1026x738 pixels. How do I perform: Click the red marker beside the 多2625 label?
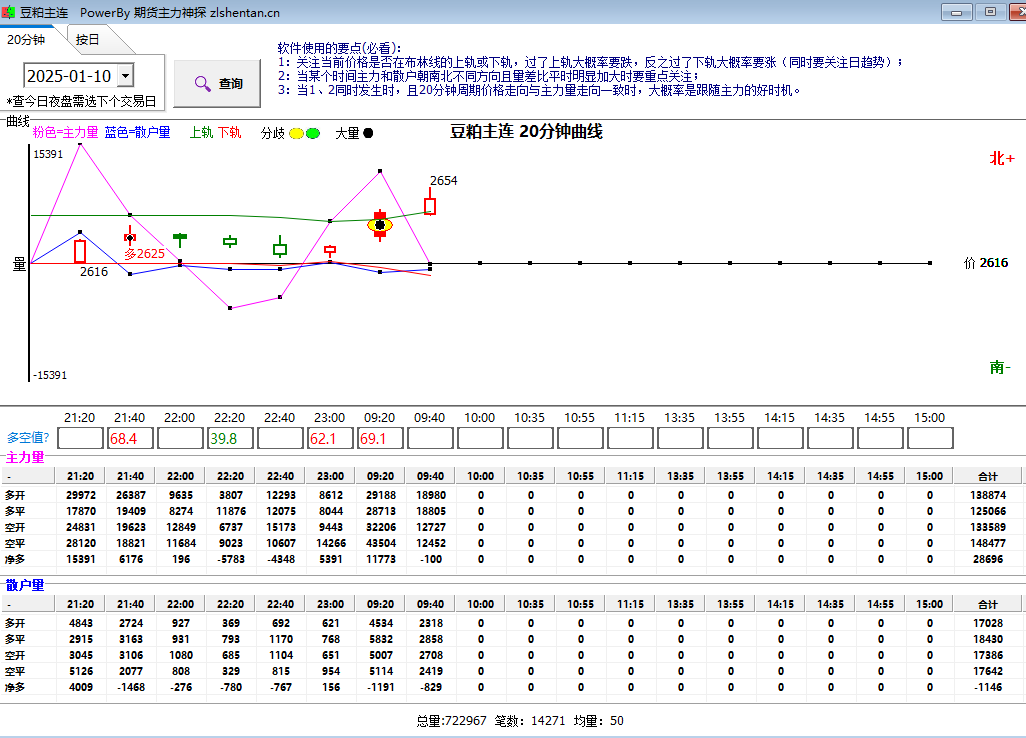tap(130, 237)
